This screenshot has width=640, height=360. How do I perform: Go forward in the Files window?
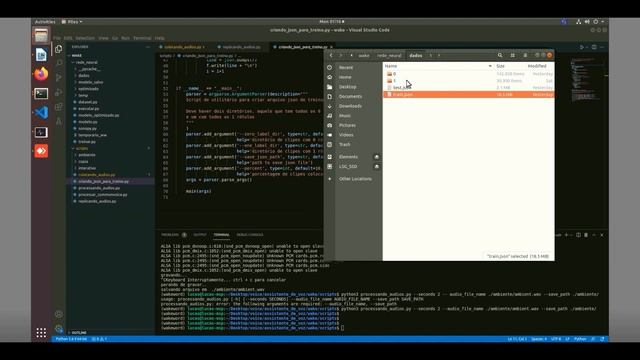coord(341,56)
